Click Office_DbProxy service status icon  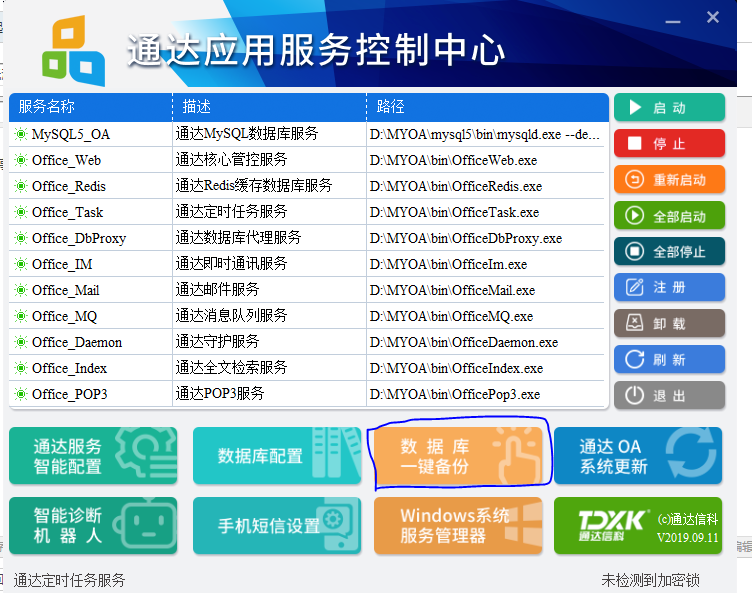tap(21, 238)
